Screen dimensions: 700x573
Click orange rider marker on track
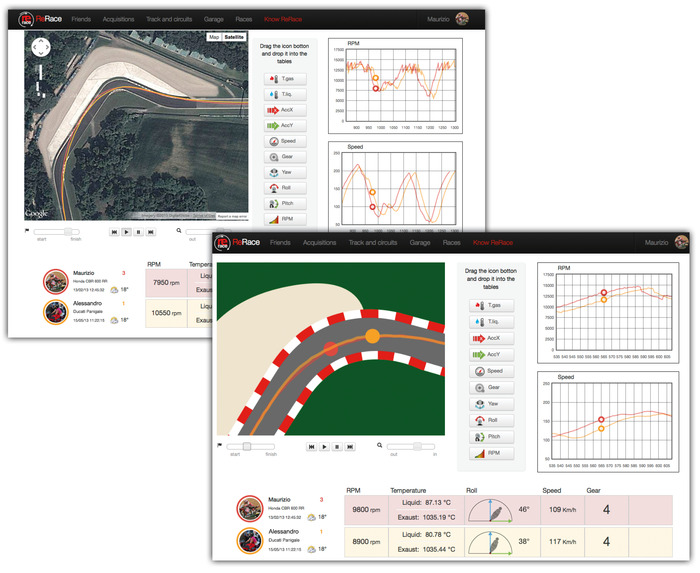(372, 336)
